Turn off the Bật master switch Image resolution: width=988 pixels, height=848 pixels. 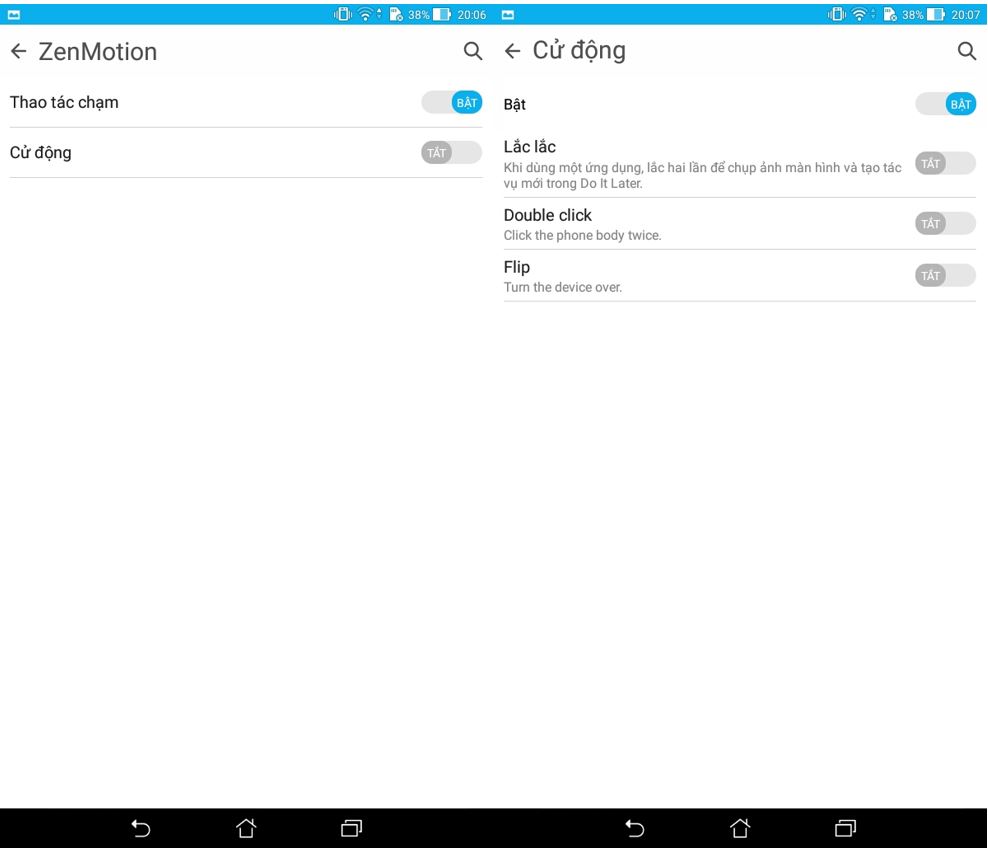pos(946,104)
